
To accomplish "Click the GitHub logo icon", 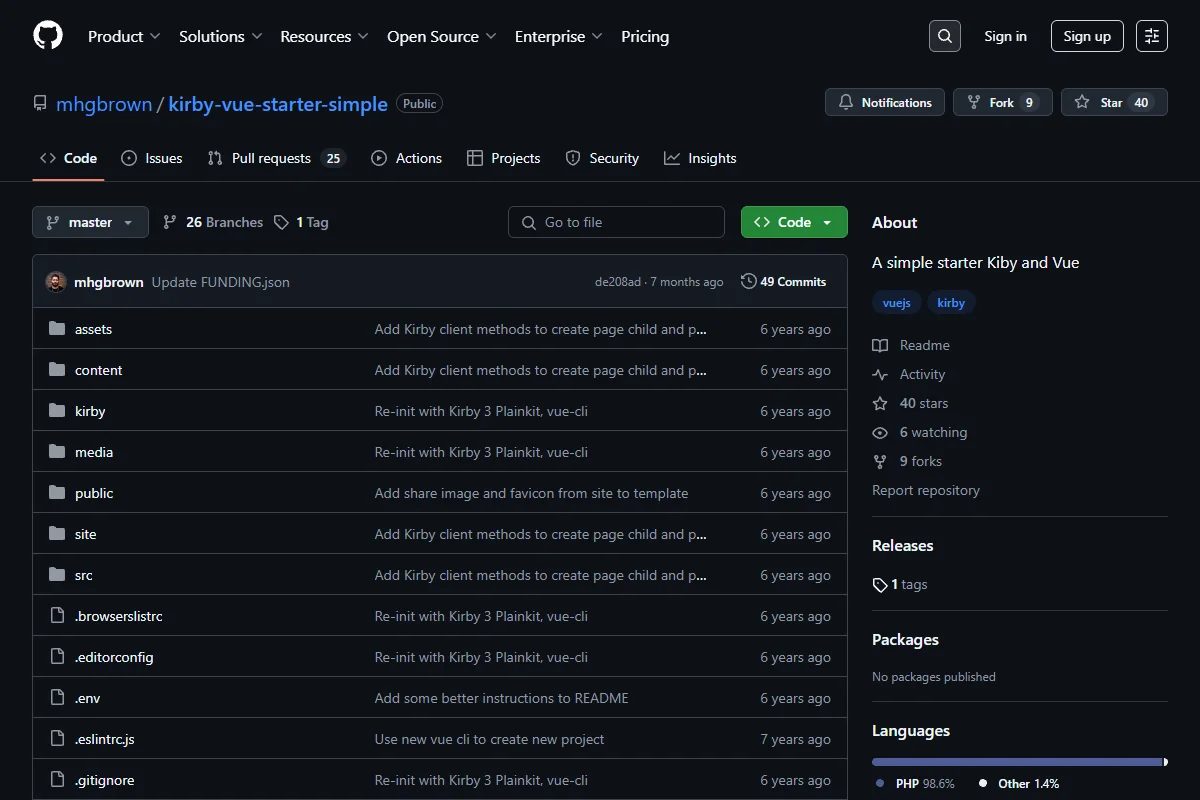I will click(48, 36).
